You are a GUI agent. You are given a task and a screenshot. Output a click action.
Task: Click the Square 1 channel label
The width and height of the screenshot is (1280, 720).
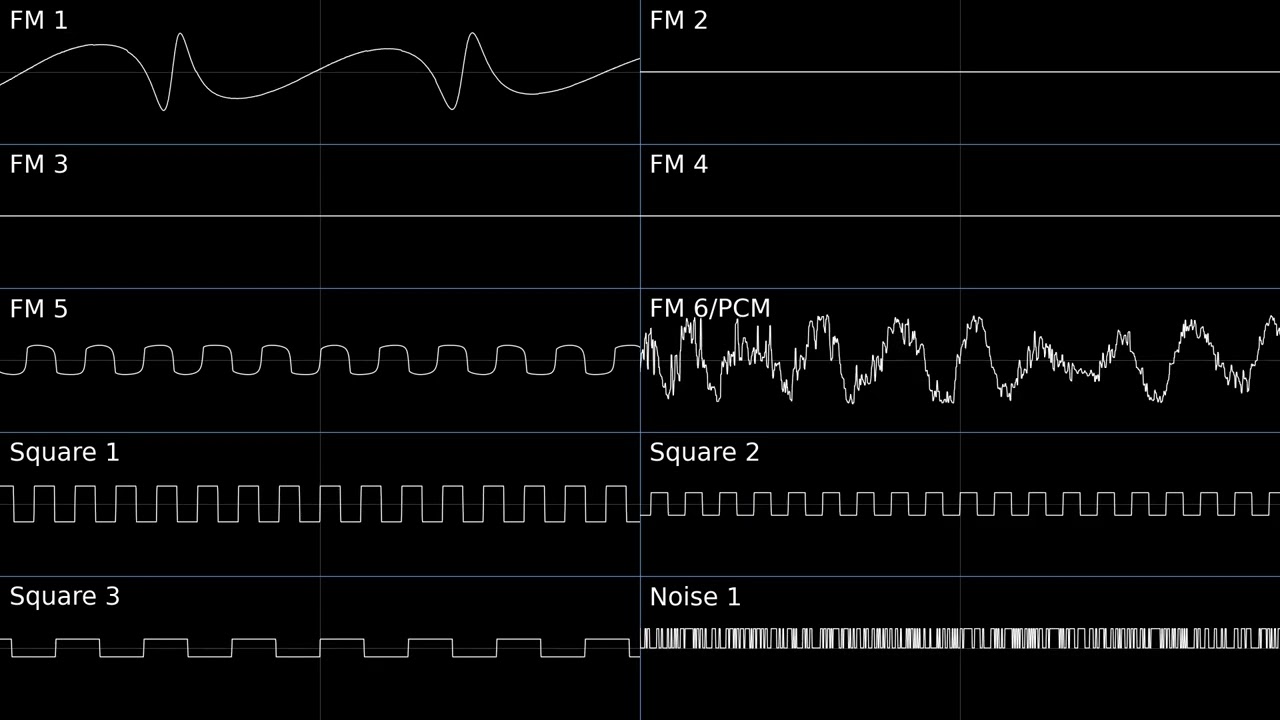point(65,453)
